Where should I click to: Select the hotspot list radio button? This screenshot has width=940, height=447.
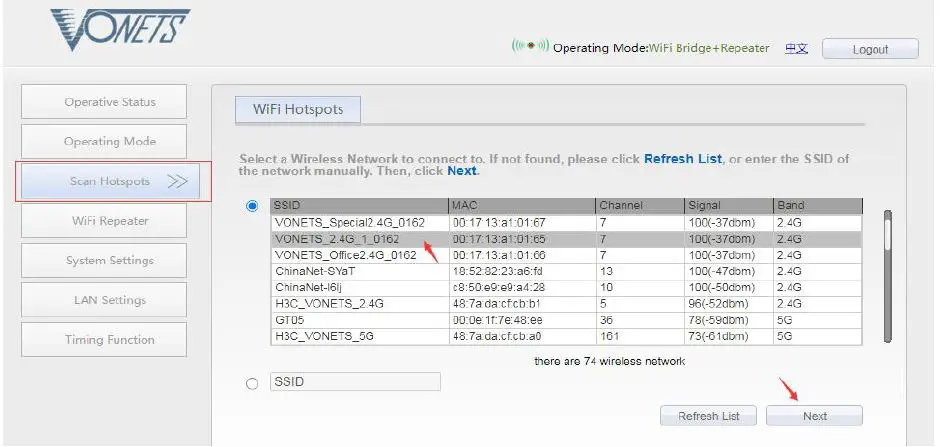pyautogui.click(x=252, y=206)
